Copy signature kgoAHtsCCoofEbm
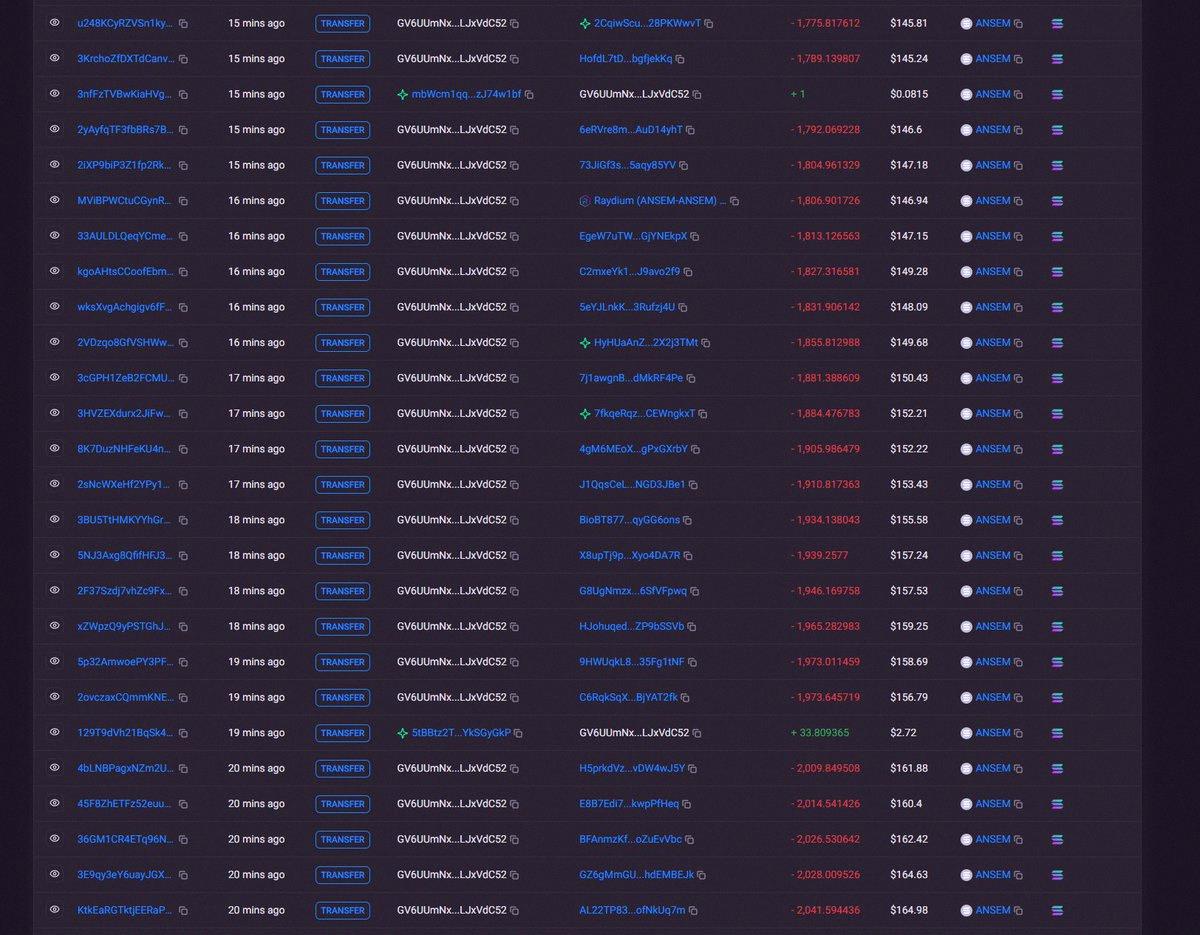Viewport: 1200px width, 935px height. point(183,272)
